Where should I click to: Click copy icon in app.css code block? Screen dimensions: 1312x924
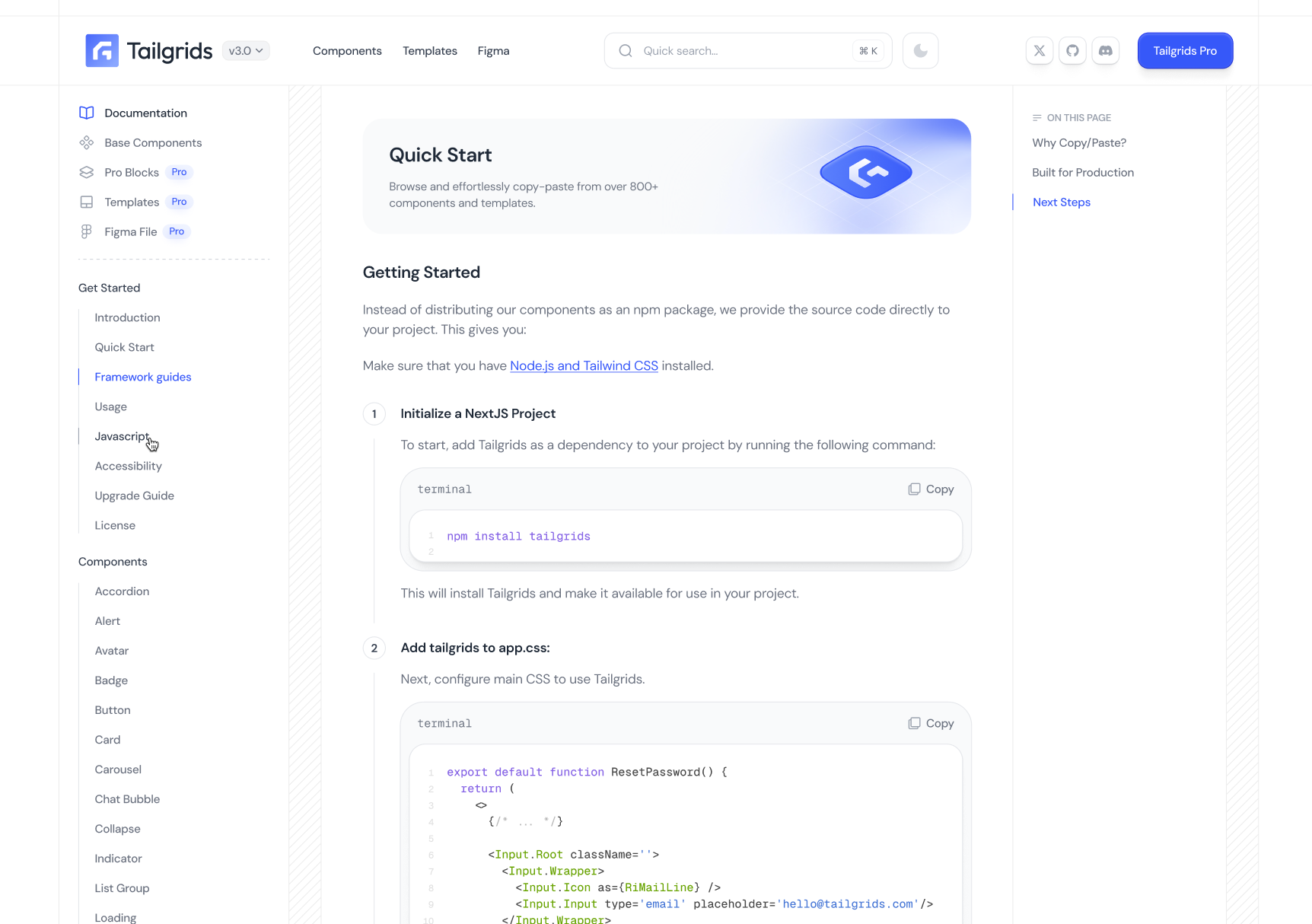pos(914,724)
